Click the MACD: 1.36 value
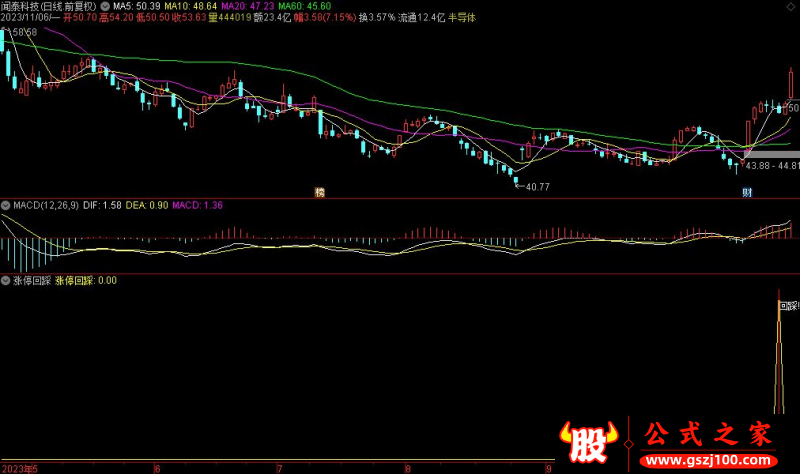The width and height of the screenshot is (800, 474). coord(197,205)
